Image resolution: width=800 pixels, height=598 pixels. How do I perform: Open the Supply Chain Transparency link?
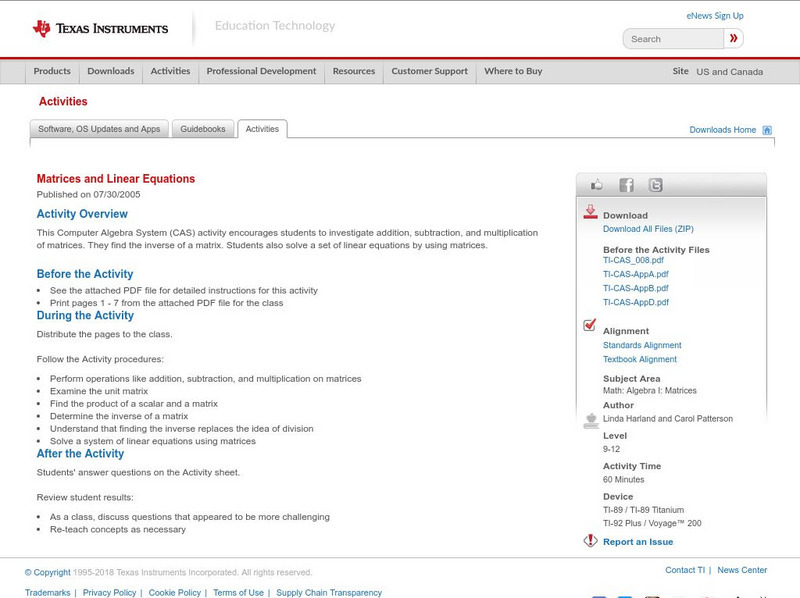329,592
